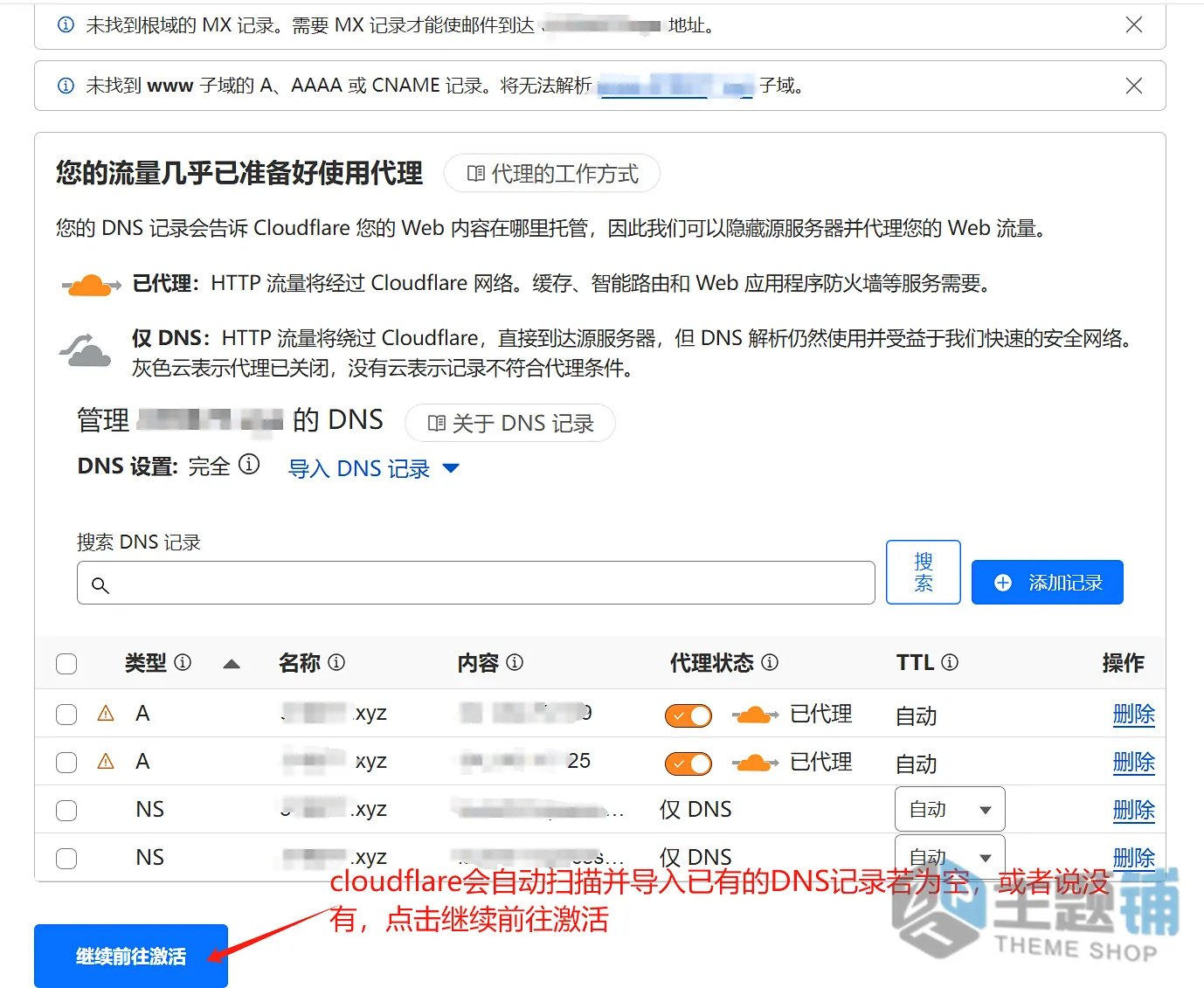The width and height of the screenshot is (1204, 988).
Task: Click info icon beside 名称 column
Action: point(336,662)
